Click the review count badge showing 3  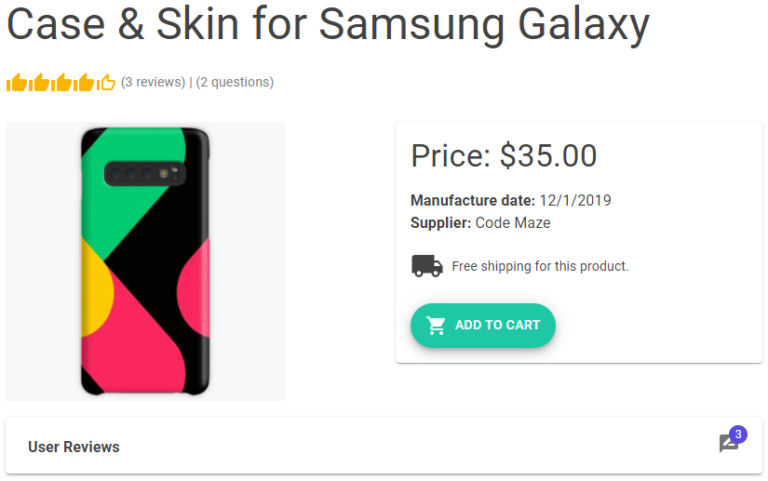(738, 434)
